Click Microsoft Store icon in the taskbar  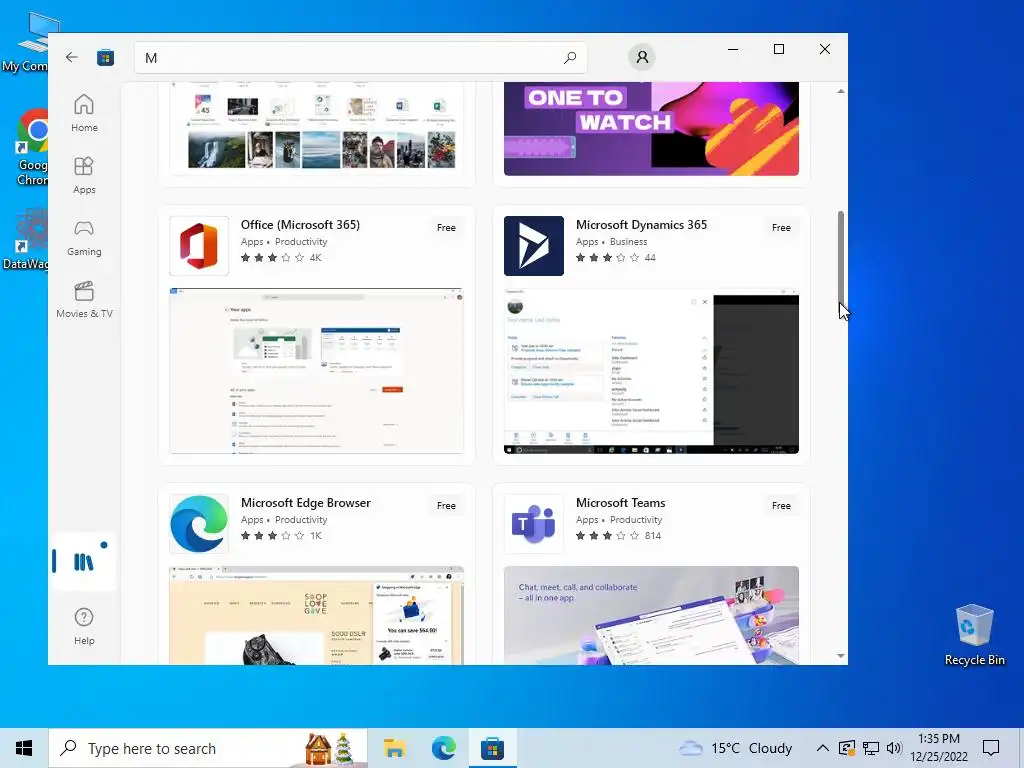(492, 748)
